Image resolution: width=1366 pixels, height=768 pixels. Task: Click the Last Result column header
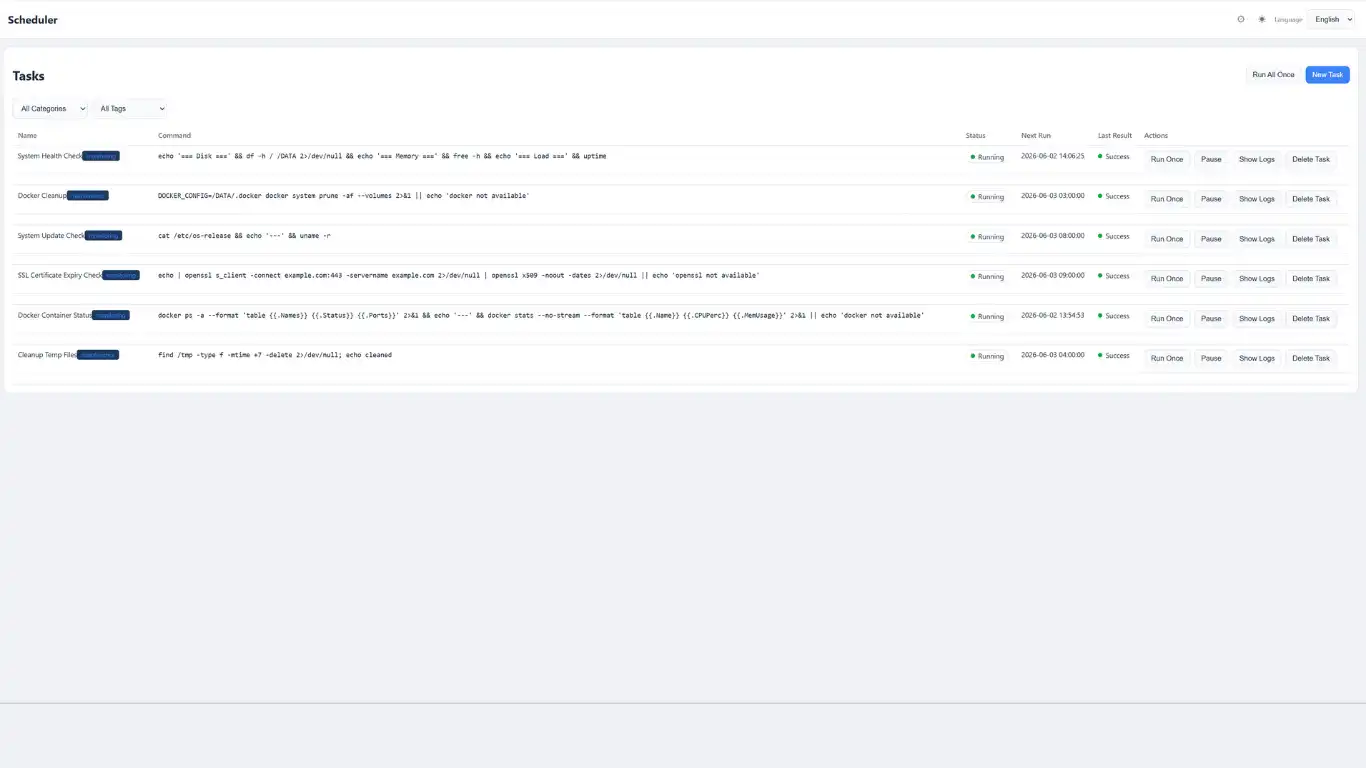[1115, 135]
